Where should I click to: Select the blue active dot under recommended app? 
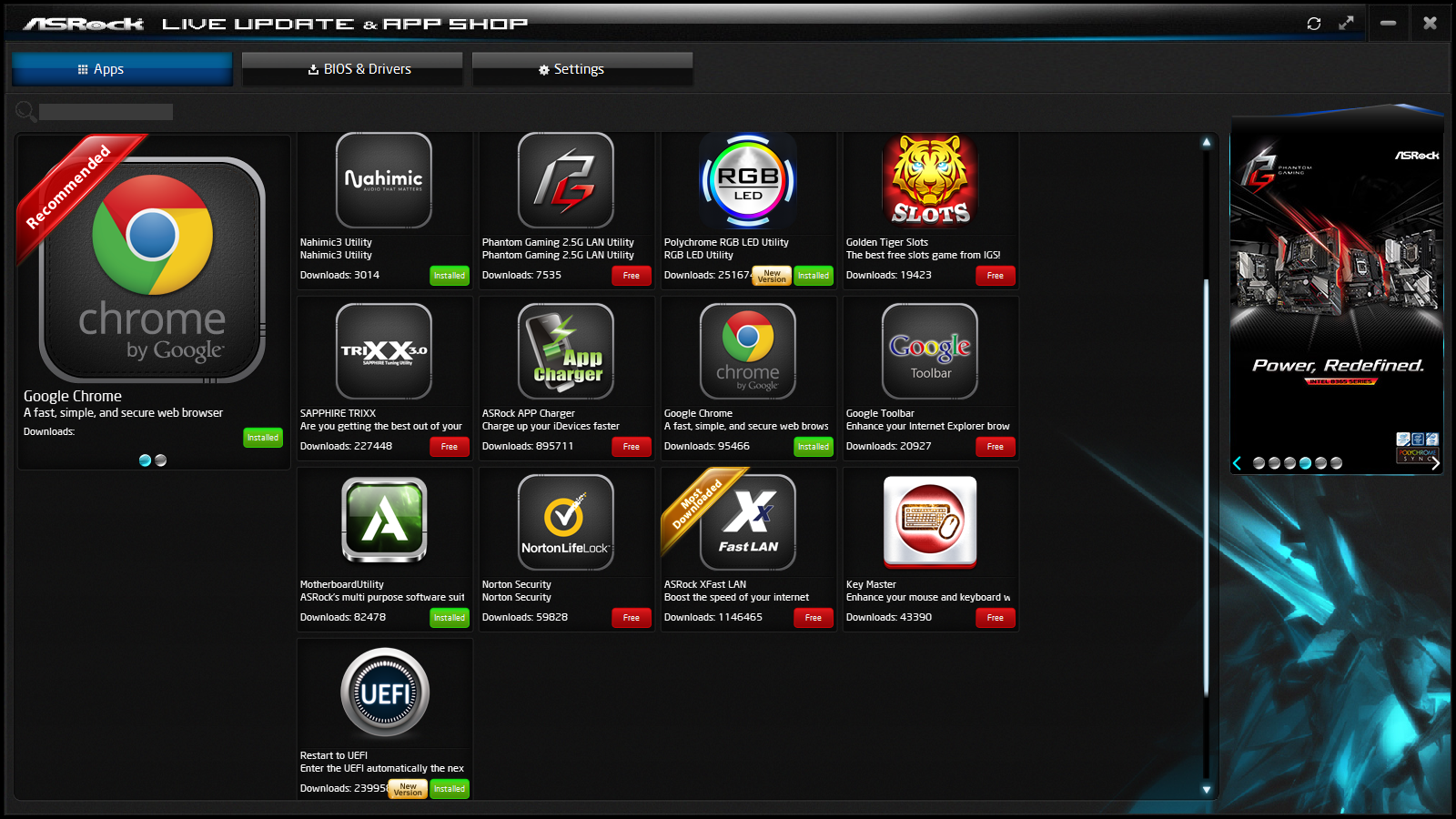pos(145,460)
